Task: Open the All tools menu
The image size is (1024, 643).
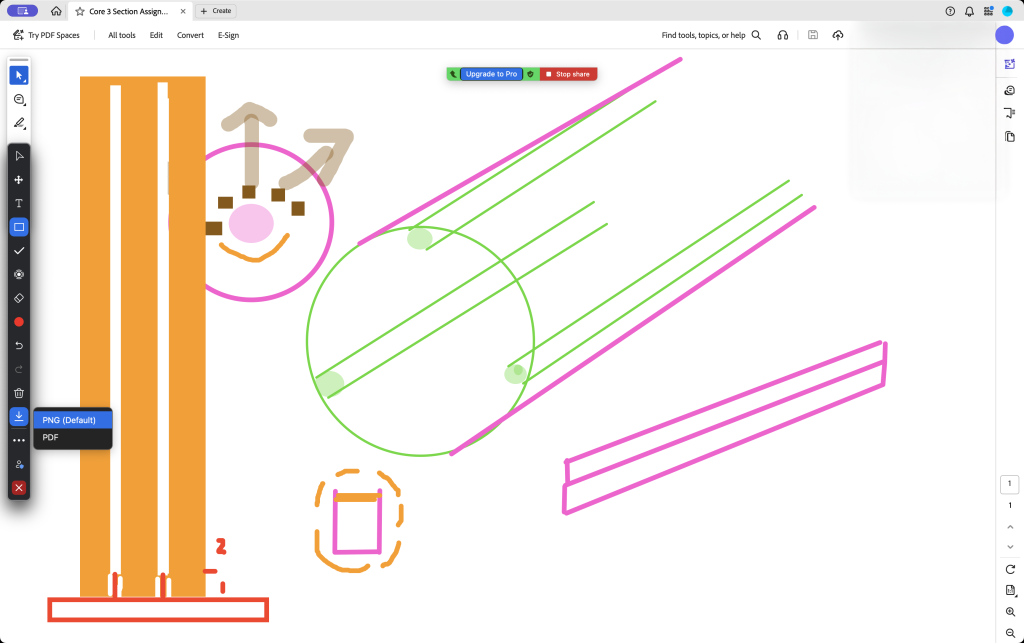Action: tap(121, 35)
